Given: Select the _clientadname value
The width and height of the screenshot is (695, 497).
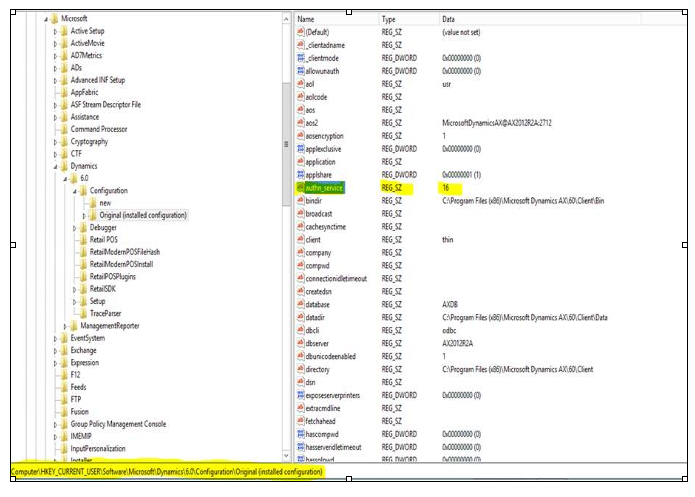Looking at the screenshot, I should pos(325,45).
